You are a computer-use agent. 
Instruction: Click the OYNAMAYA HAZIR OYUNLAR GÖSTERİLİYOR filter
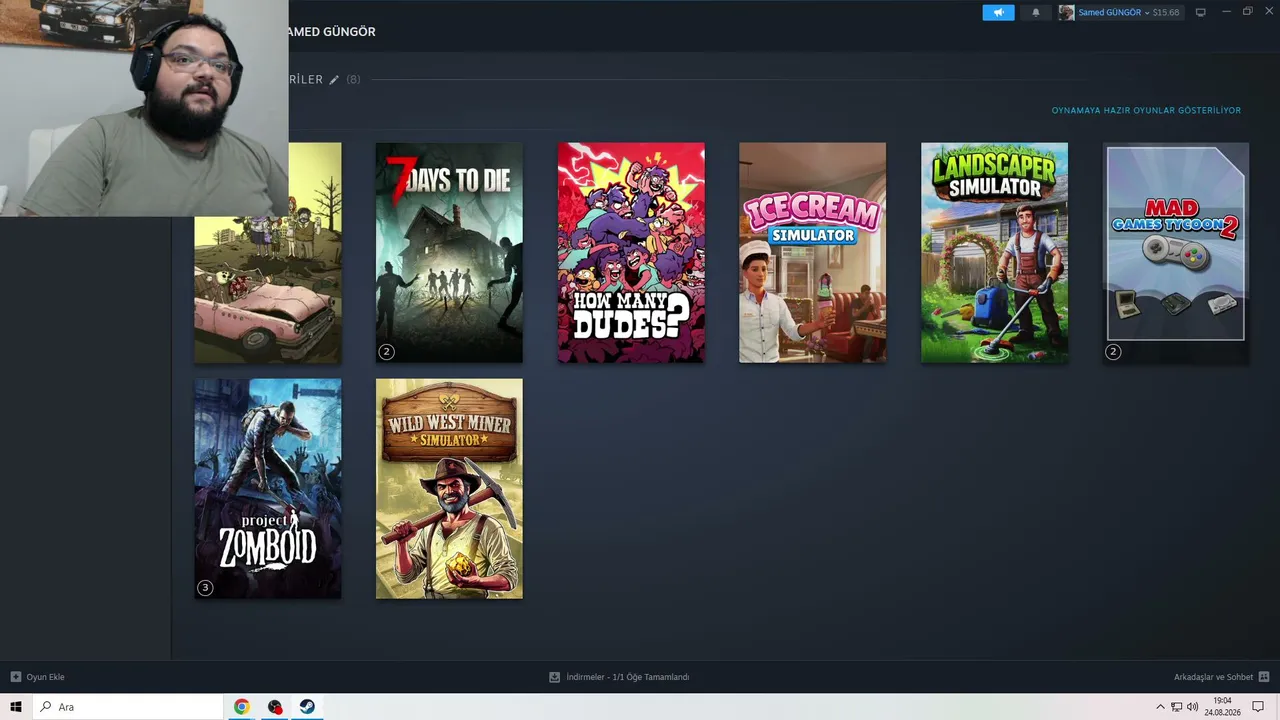[x=1146, y=110]
